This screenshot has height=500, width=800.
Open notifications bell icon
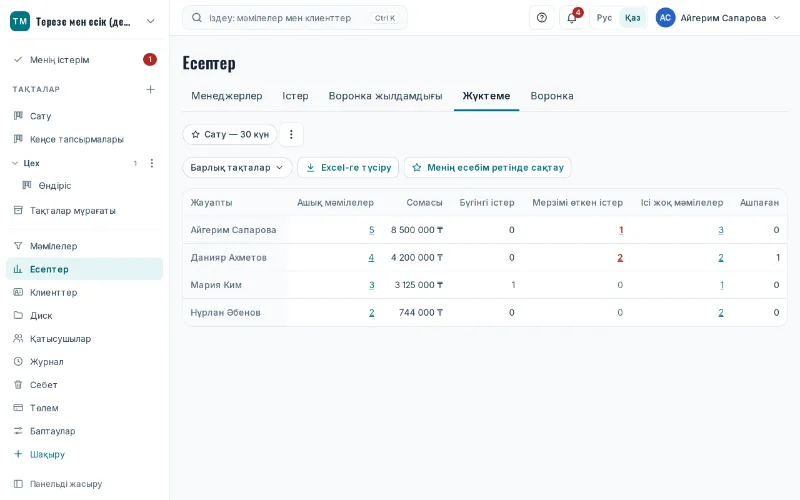(x=572, y=18)
